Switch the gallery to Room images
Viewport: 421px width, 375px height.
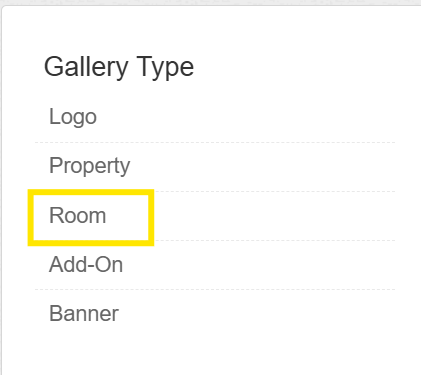[78, 215]
